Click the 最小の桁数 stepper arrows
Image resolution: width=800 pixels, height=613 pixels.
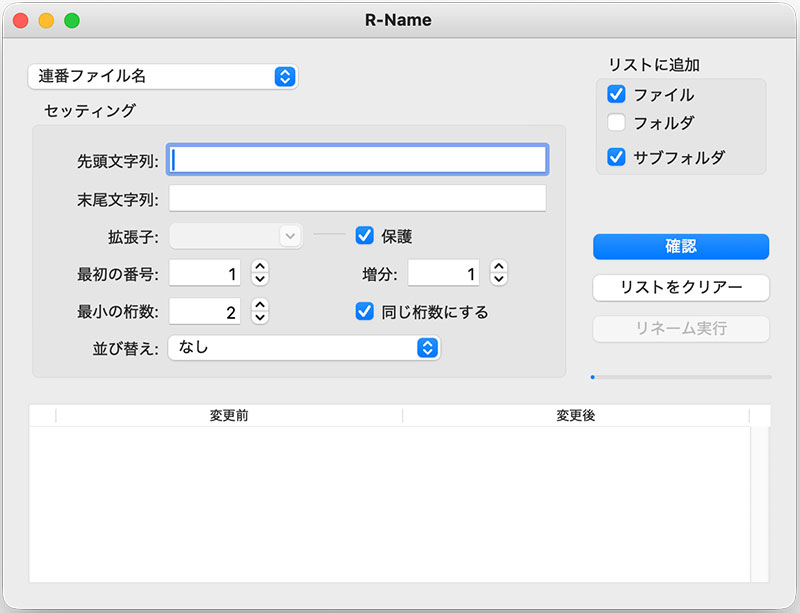point(260,312)
